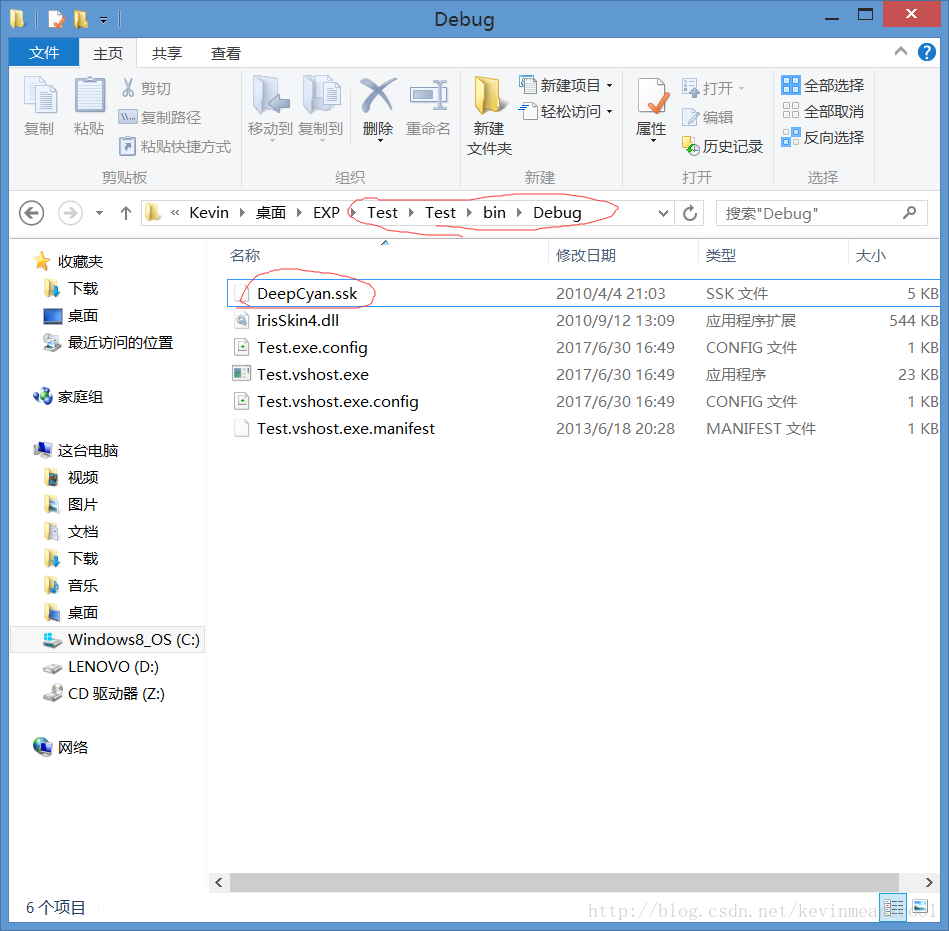Open the File (文件) tab

pyautogui.click(x=44, y=53)
